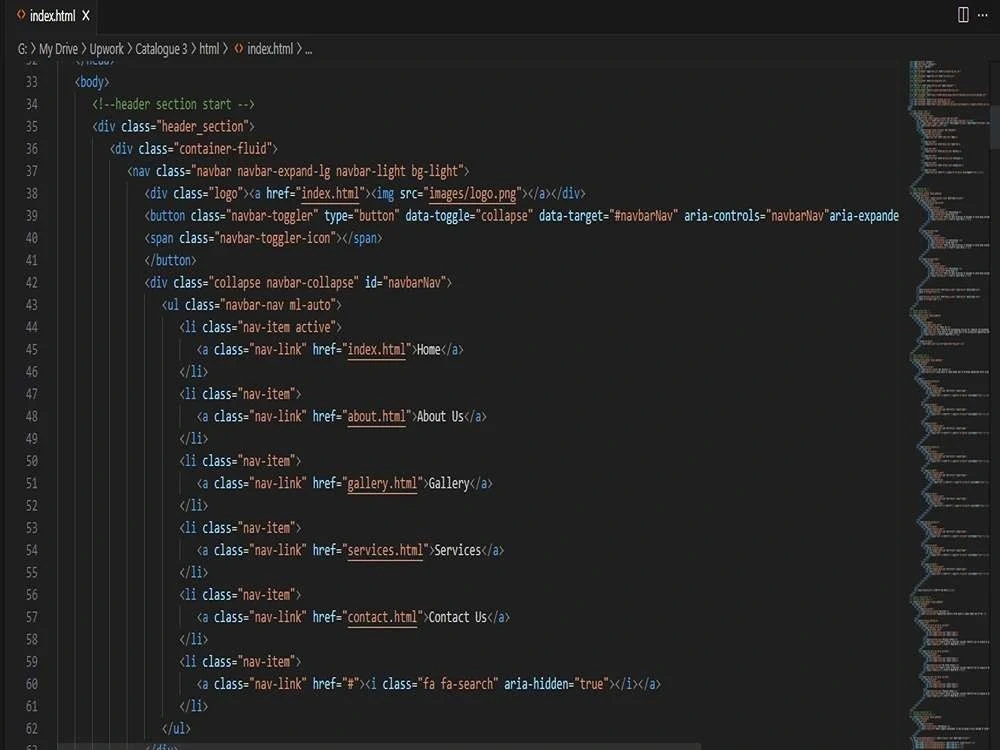Click the Home link text
The height and width of the screenshot is (750, 1000).
click(x=429, y=349)
